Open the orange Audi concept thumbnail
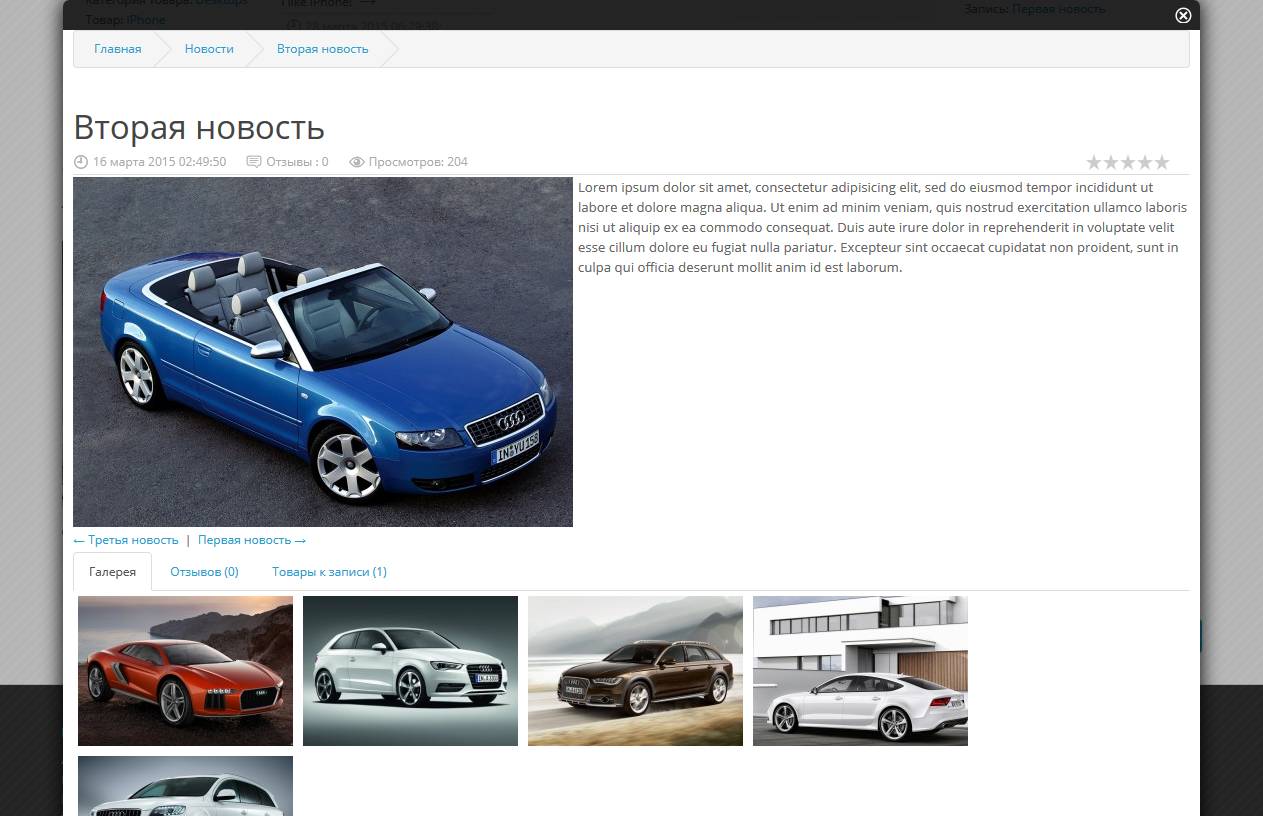Viewport: 1263px width, 816px height. tap(185, 671)
